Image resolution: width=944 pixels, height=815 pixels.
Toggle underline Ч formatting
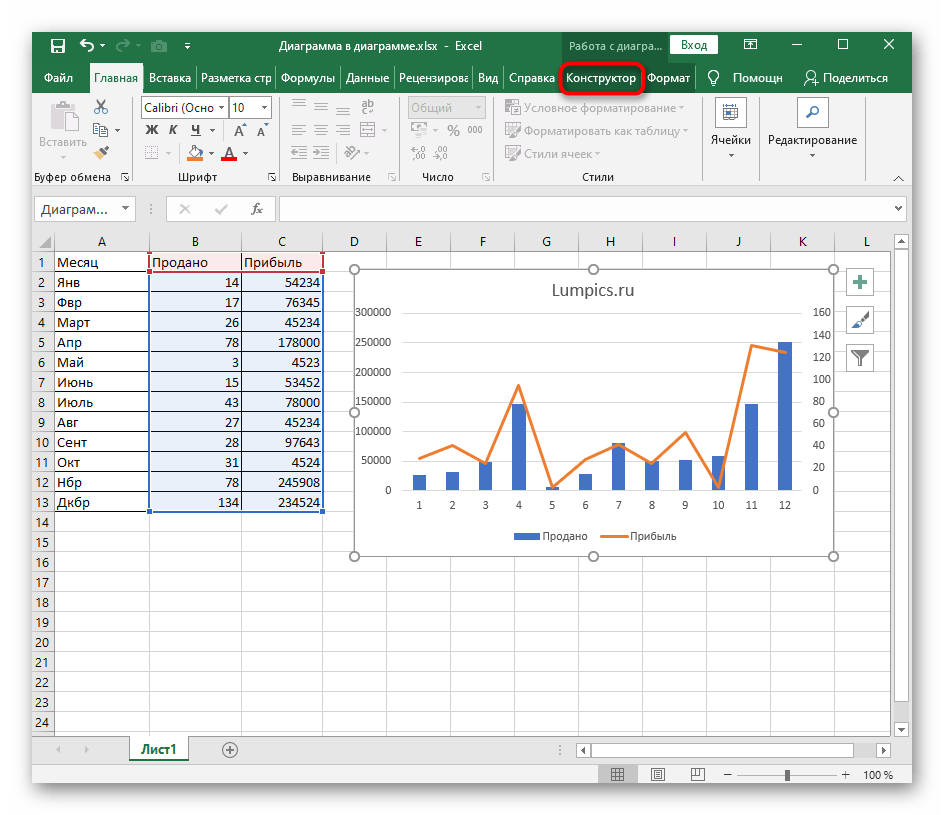pos(196,130)
